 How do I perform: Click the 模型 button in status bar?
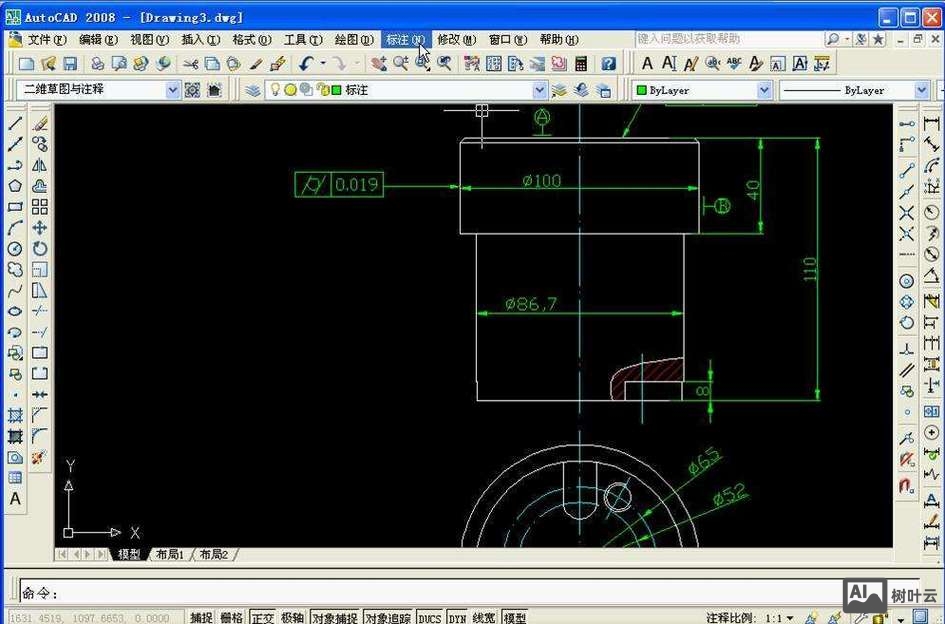pyautogui.click(x=515, y=618)
